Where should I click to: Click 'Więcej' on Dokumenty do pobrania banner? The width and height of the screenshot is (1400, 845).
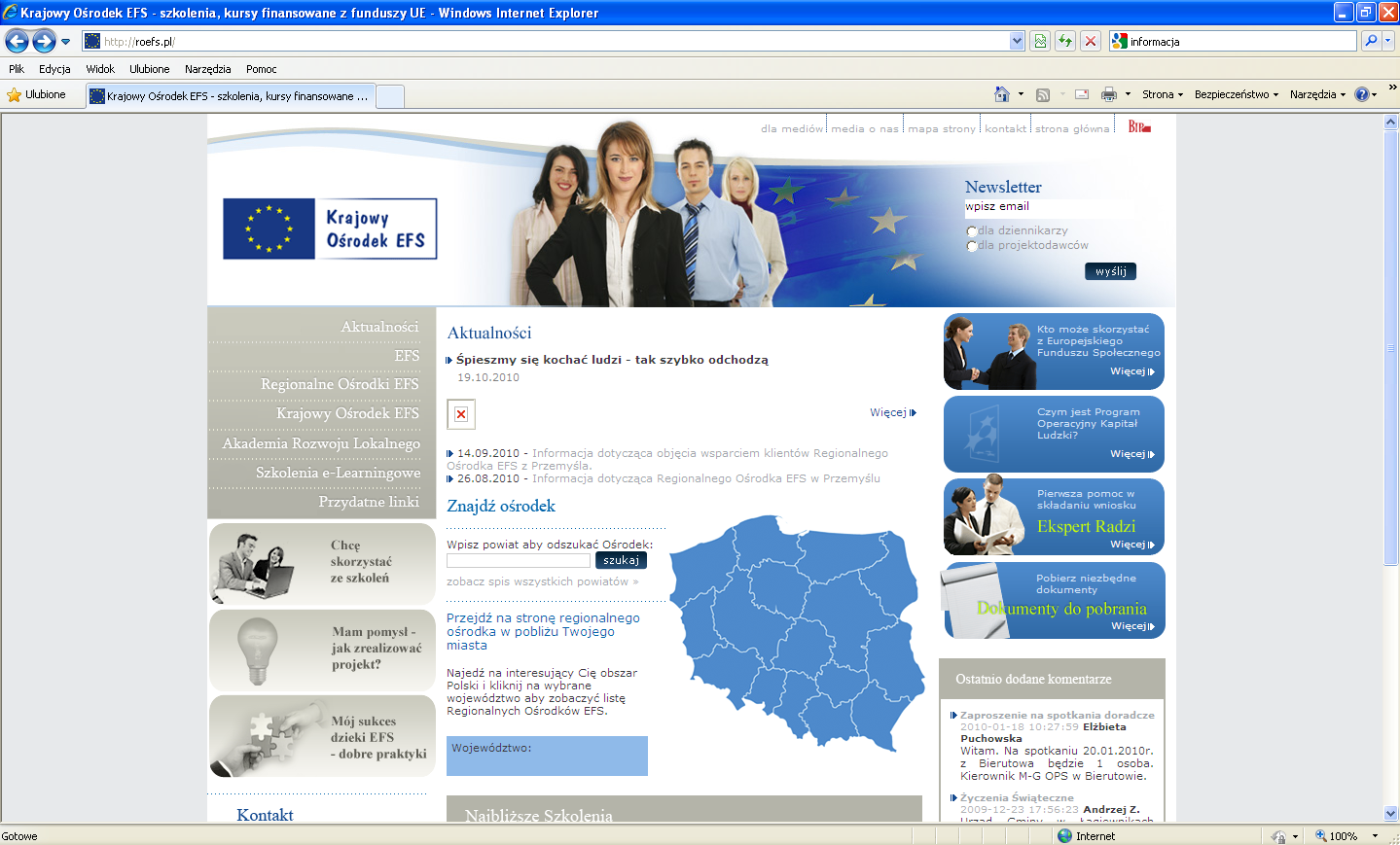pos(1133,626)
